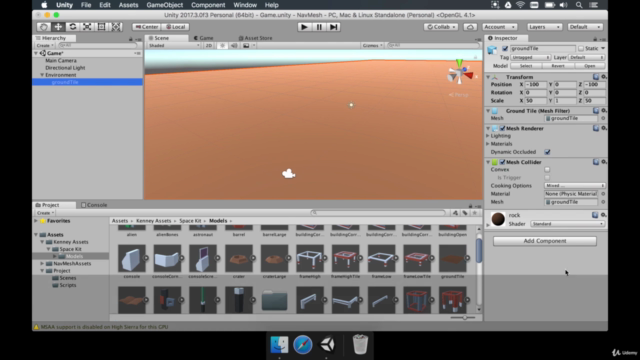Expand Materials section in Mesh Renderer
The height and width of the screenshot is (360, 640).
click(x=488, y=144)
